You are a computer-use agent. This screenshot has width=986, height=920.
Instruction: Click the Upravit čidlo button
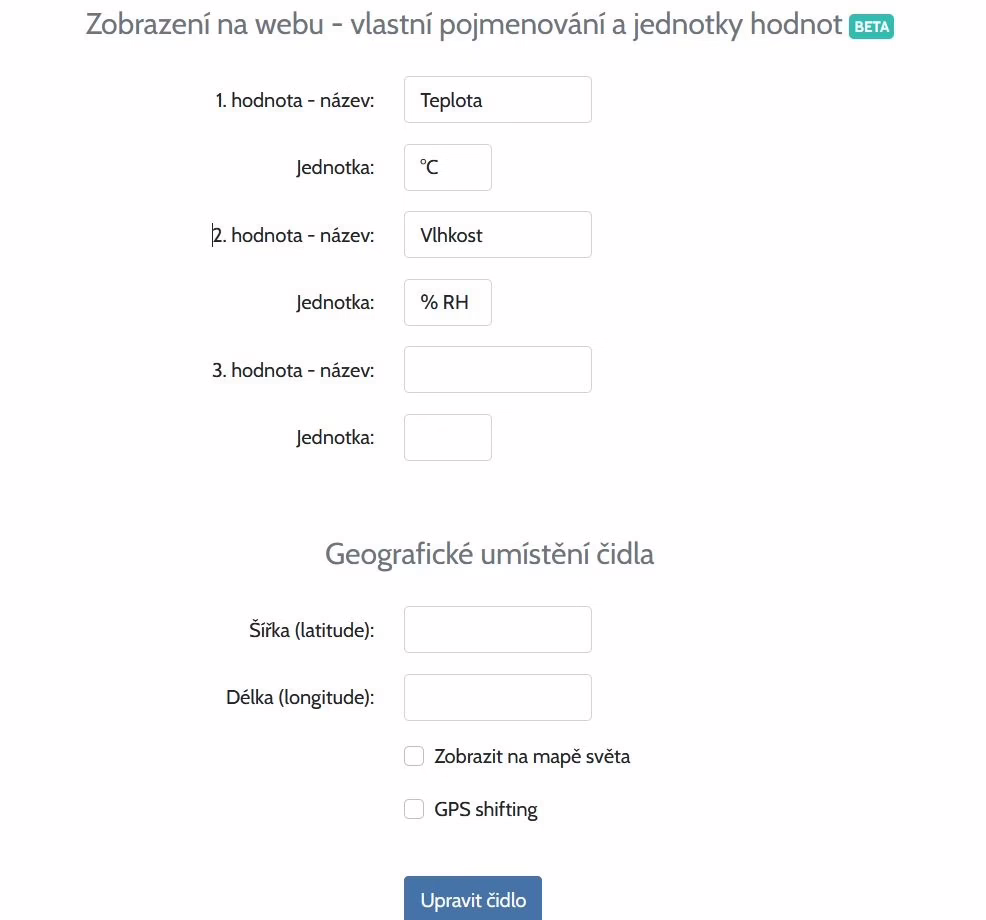(x=473, y=899)
